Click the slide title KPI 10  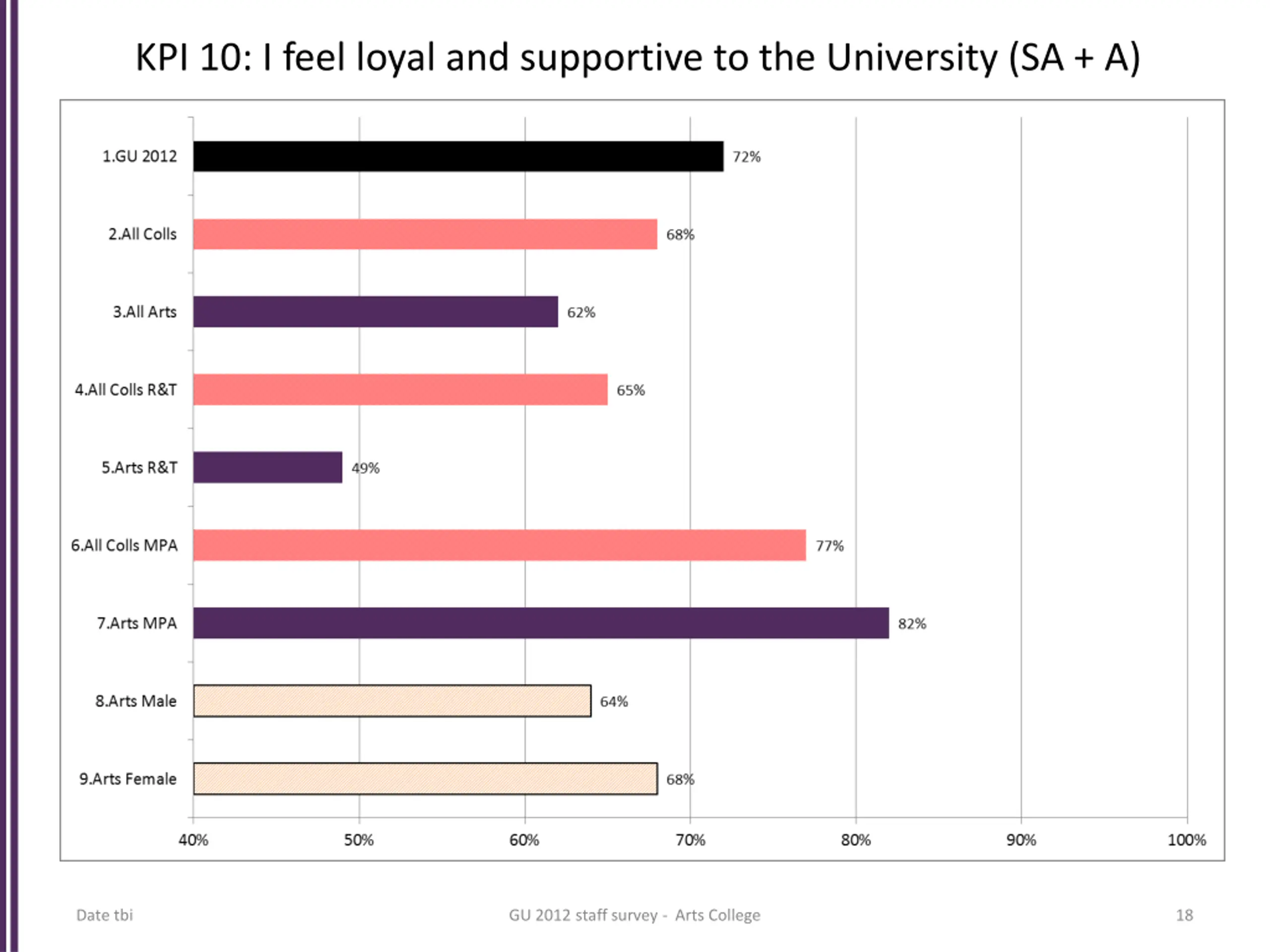(637, 58)
